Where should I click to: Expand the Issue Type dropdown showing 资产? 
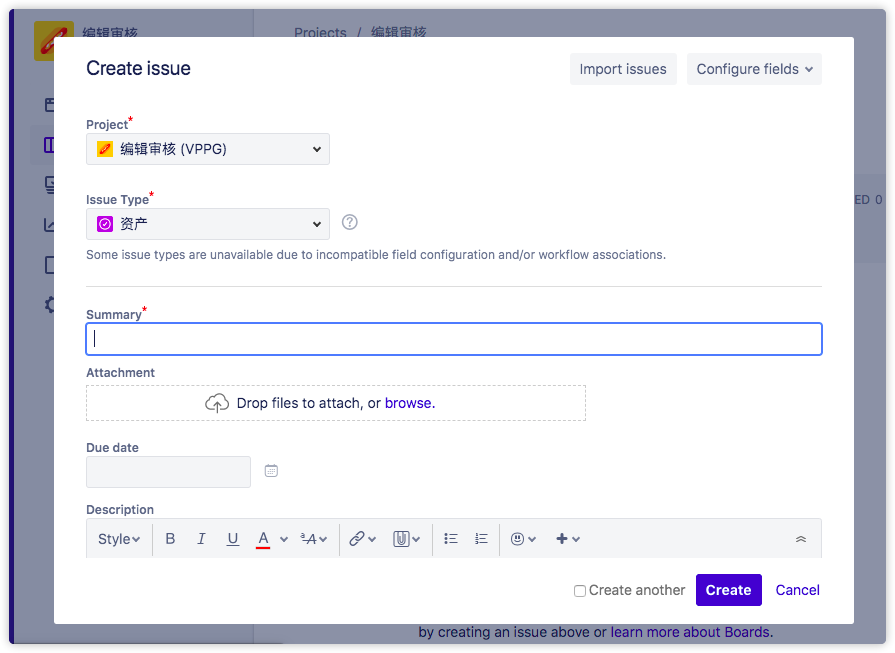point(208,224)
